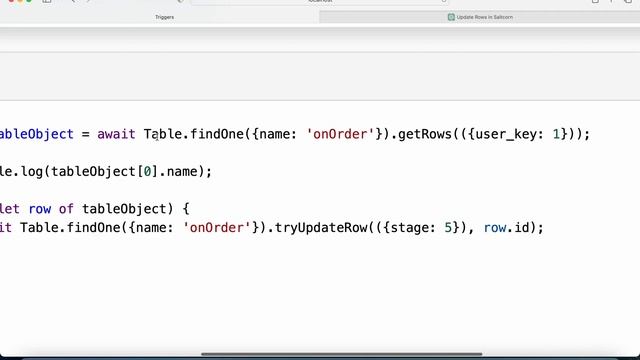Click the horizontal scrollbar under the code
The image size is (640, 360).
pos(342,354)
